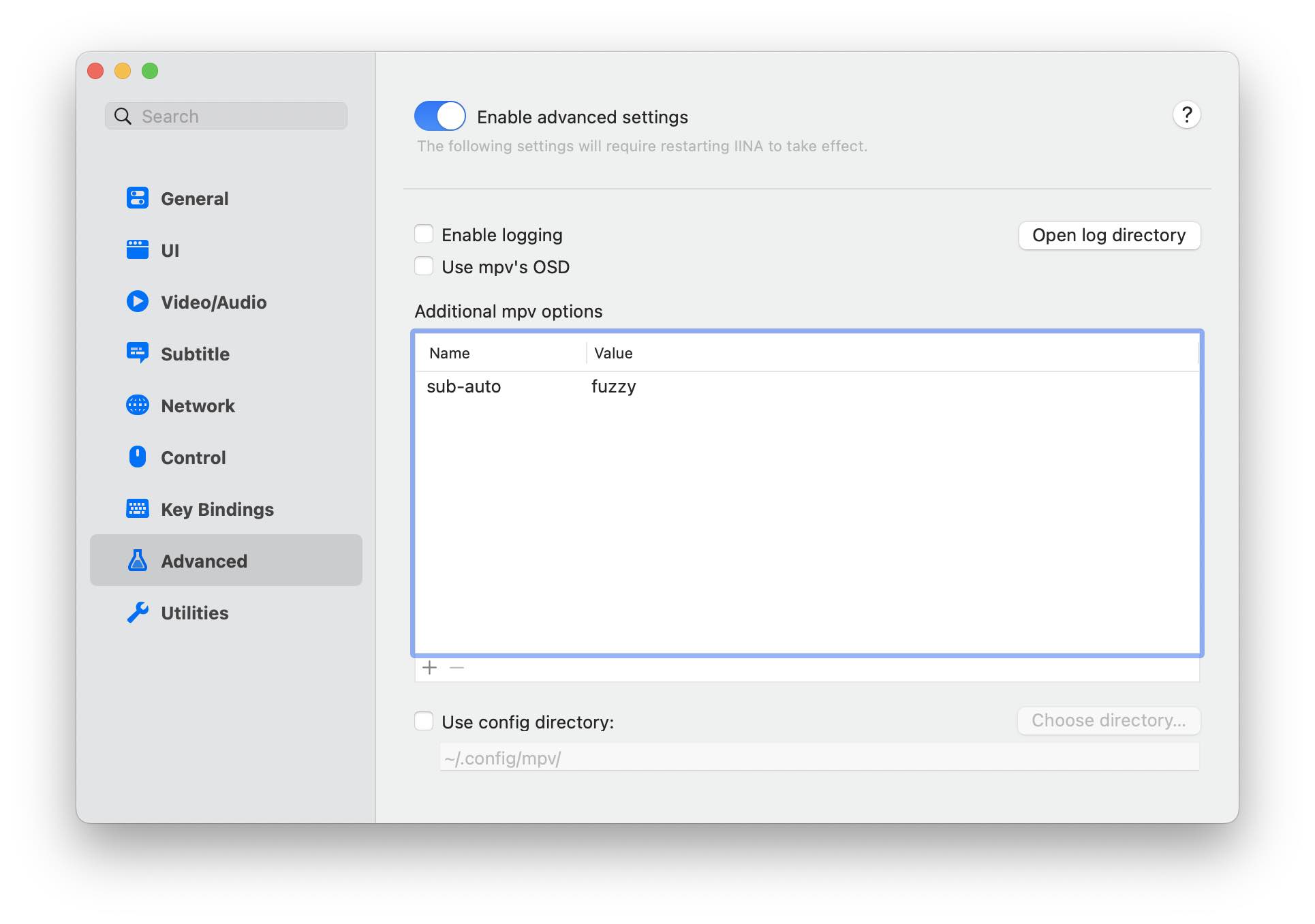Screen dimensions: 1315x924
Task: Disable the Enable advanced settings toggle
Action: point(439,116)
